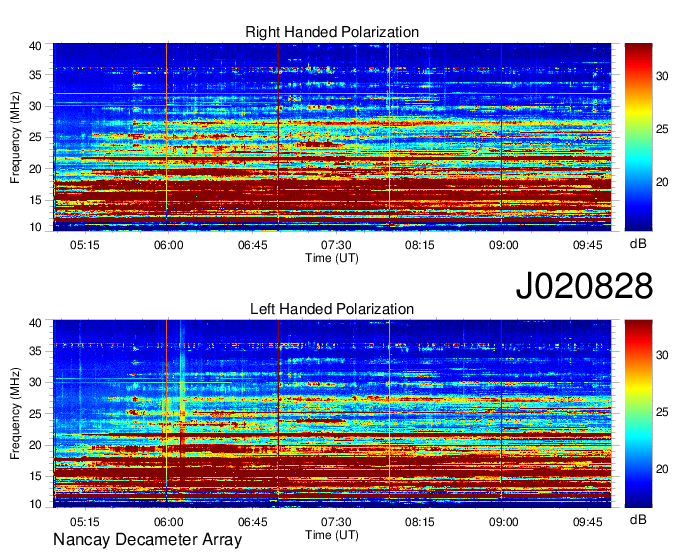
Task: Click the "Right Handed Polarization" plot title
Action: [332, 32]
